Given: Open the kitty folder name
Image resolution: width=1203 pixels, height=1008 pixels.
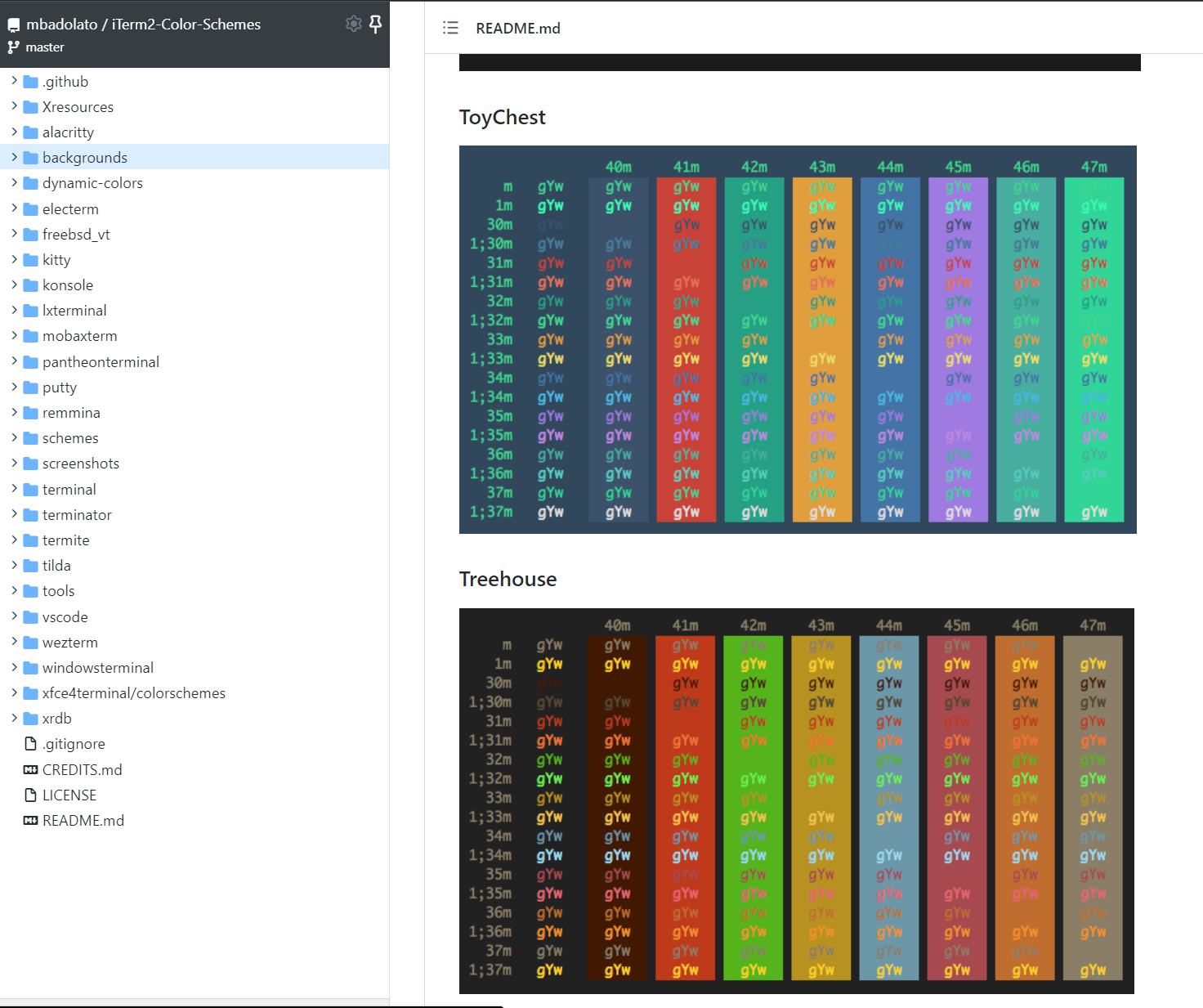Looking at the screenshot, I should tap(56, 260).
